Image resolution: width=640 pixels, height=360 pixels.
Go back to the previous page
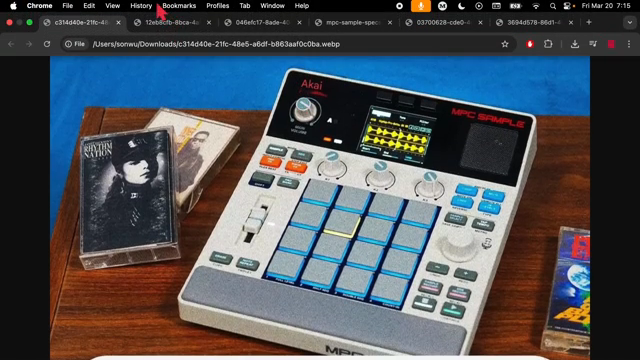click(11, 44)
